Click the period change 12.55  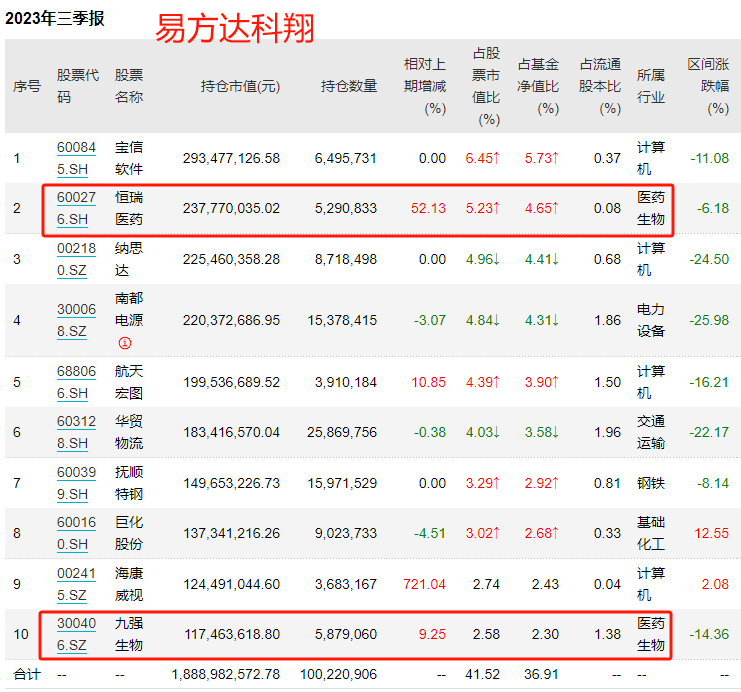pos(712,533)
